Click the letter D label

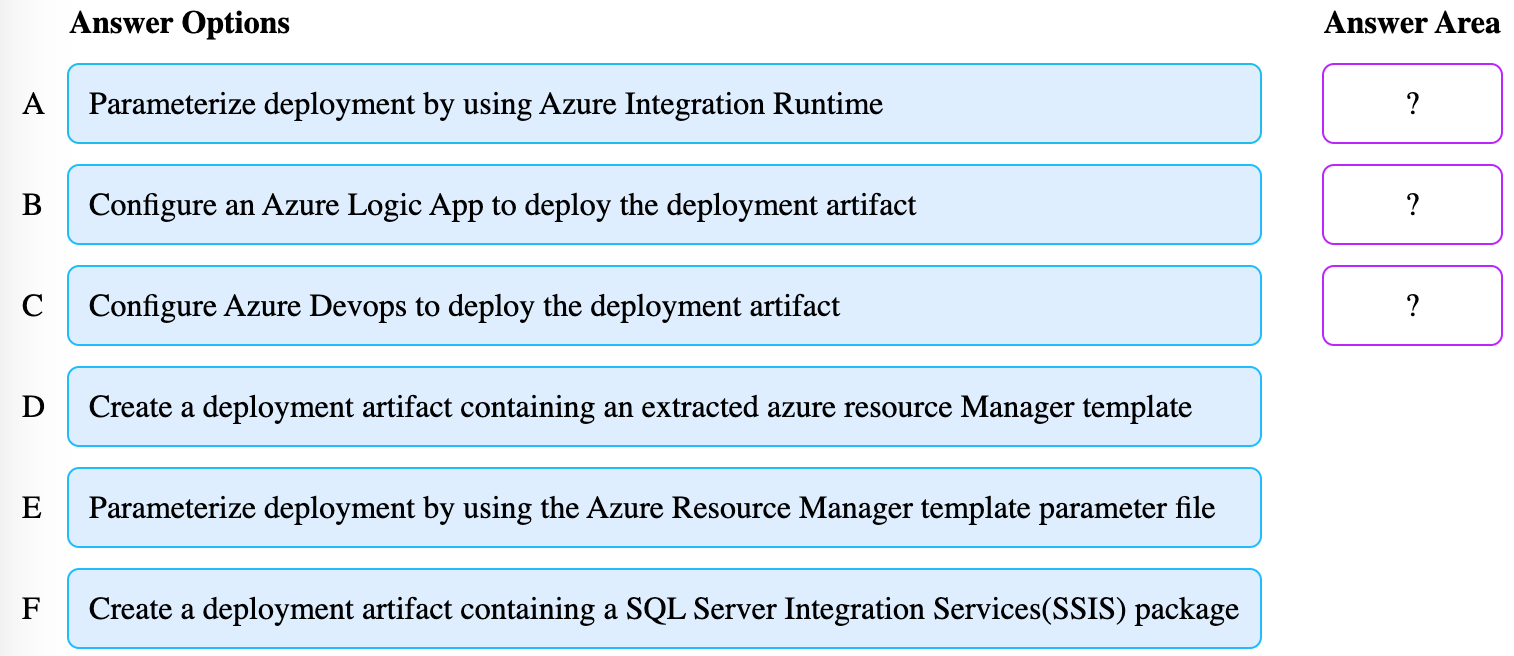click(33, 407)
